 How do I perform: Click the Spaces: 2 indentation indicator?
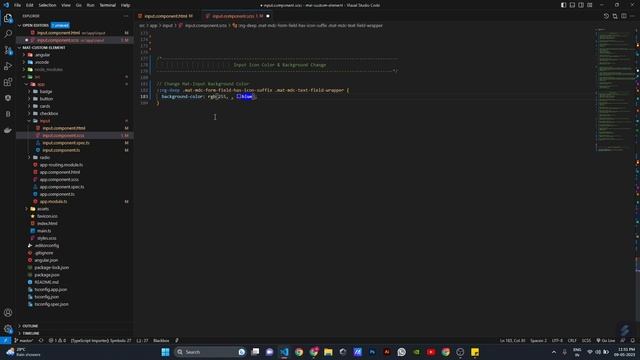538,340
